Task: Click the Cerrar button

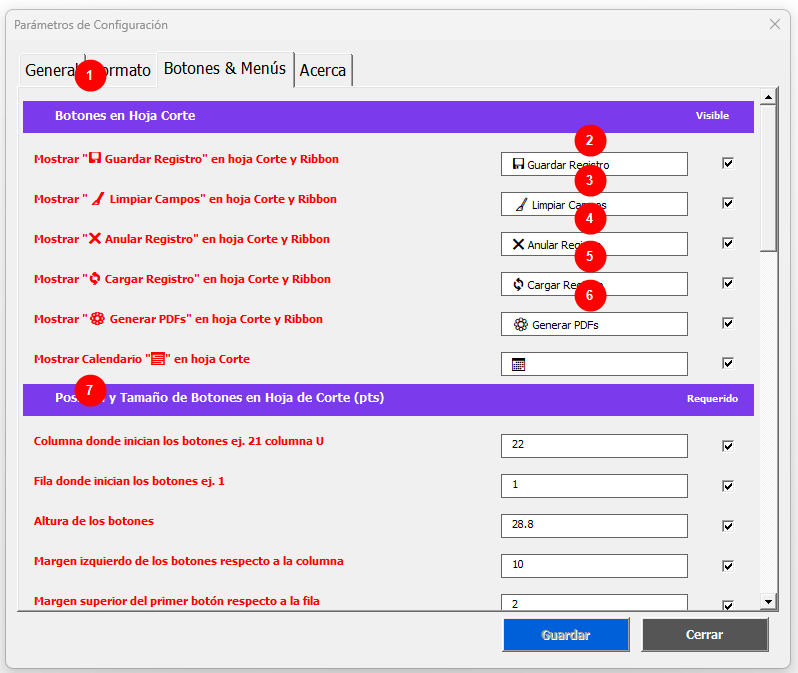Action: 705,635
